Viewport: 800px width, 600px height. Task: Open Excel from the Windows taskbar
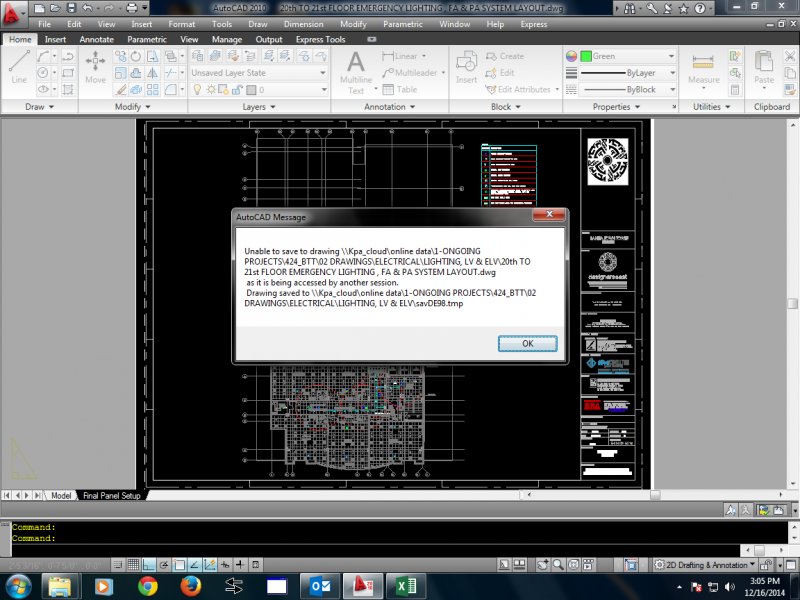[x=406, y=586]
